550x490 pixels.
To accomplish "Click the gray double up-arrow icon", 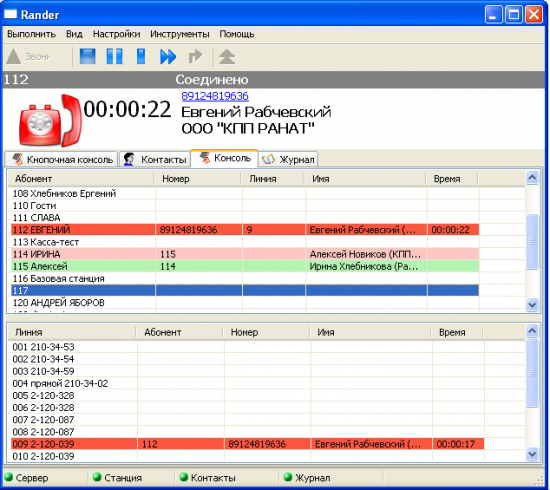I will (227, 56).
